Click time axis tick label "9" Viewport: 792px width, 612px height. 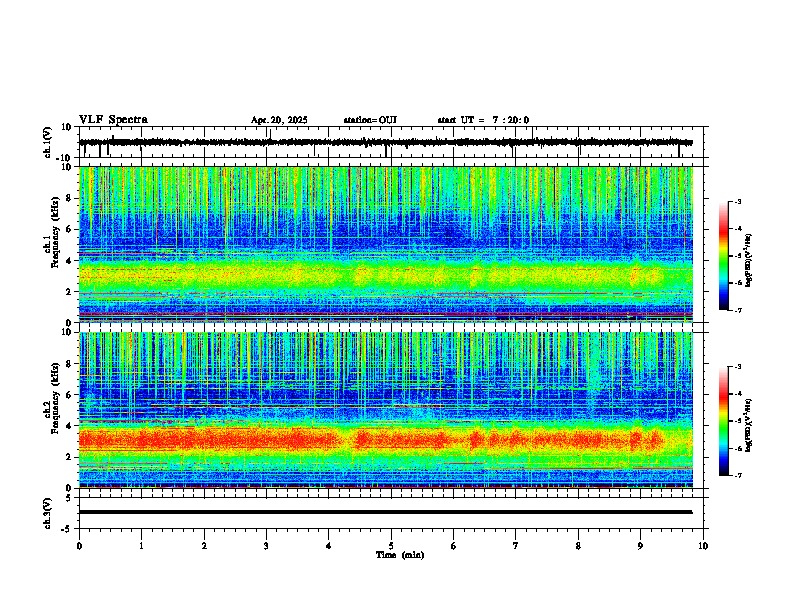(x=640, y=546)
